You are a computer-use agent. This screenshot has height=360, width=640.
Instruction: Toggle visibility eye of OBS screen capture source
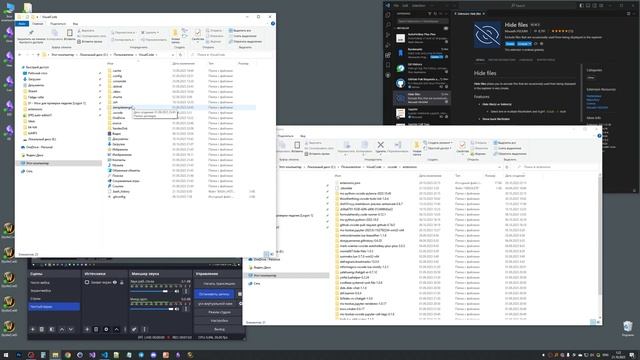coord(115,282)
